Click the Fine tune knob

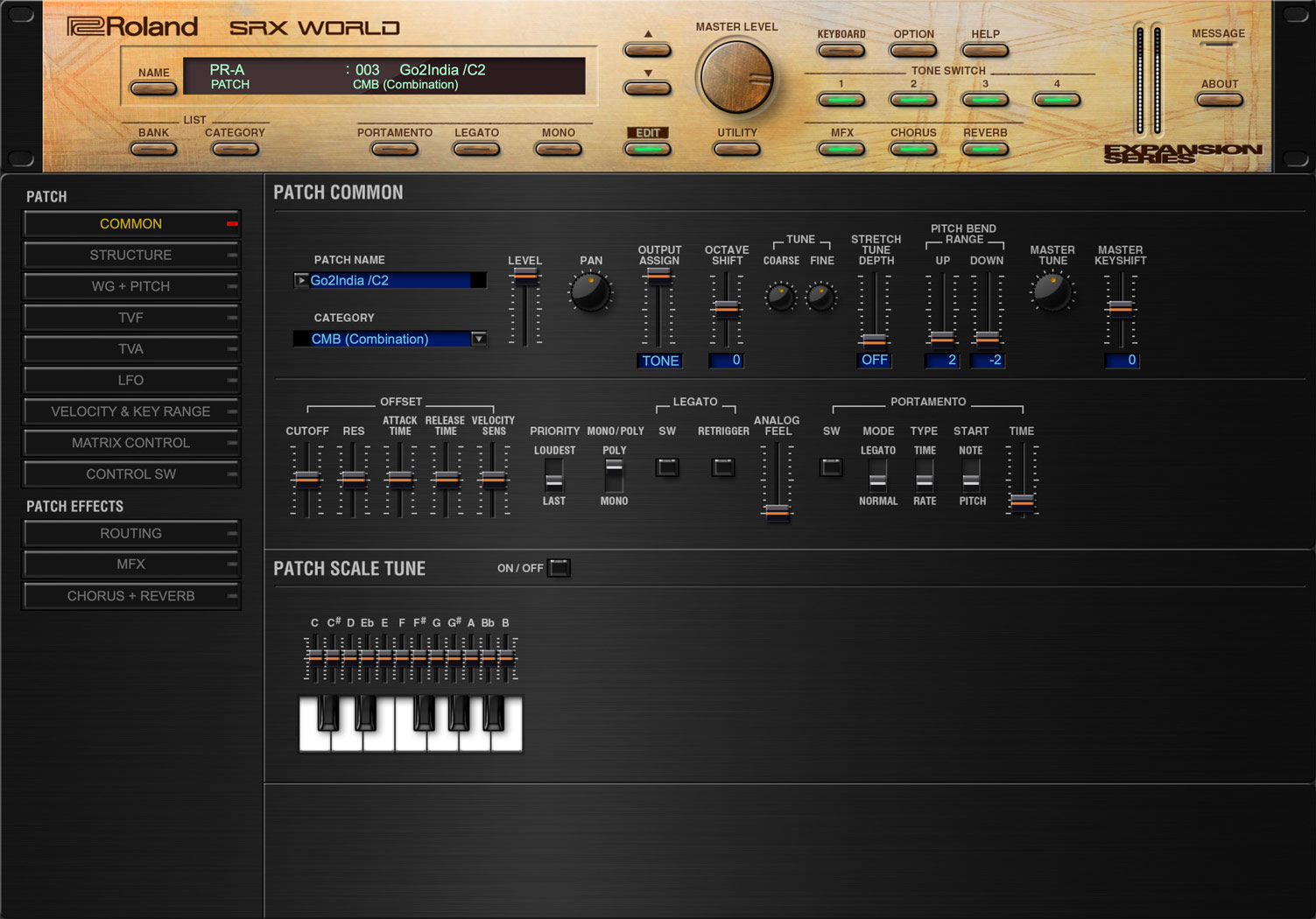821,297
